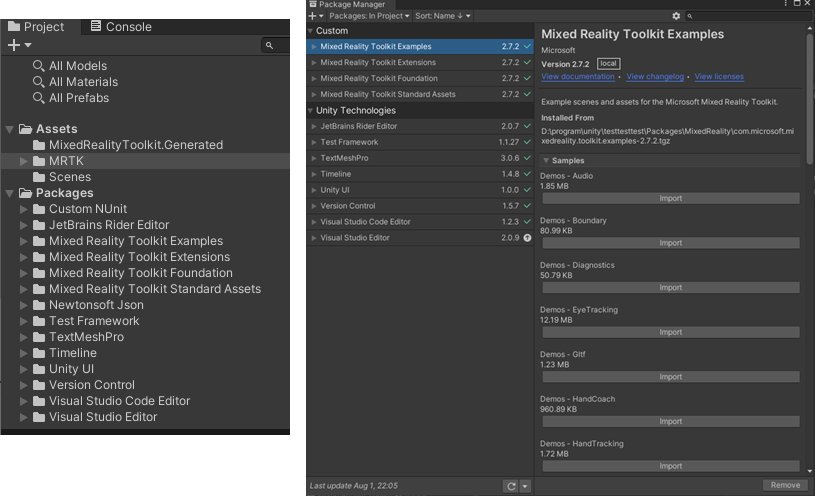This screenshot has height=496, width=815.
Task: Click the MixedRealityToolkit.Generated folder icon
Action: 39,145
